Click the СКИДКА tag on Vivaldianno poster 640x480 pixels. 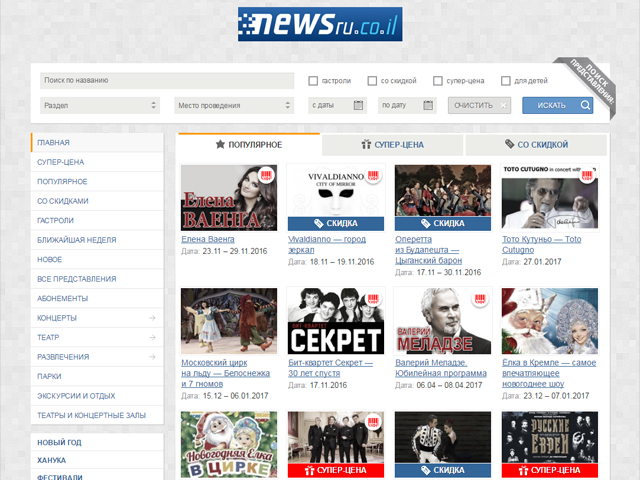336,224
